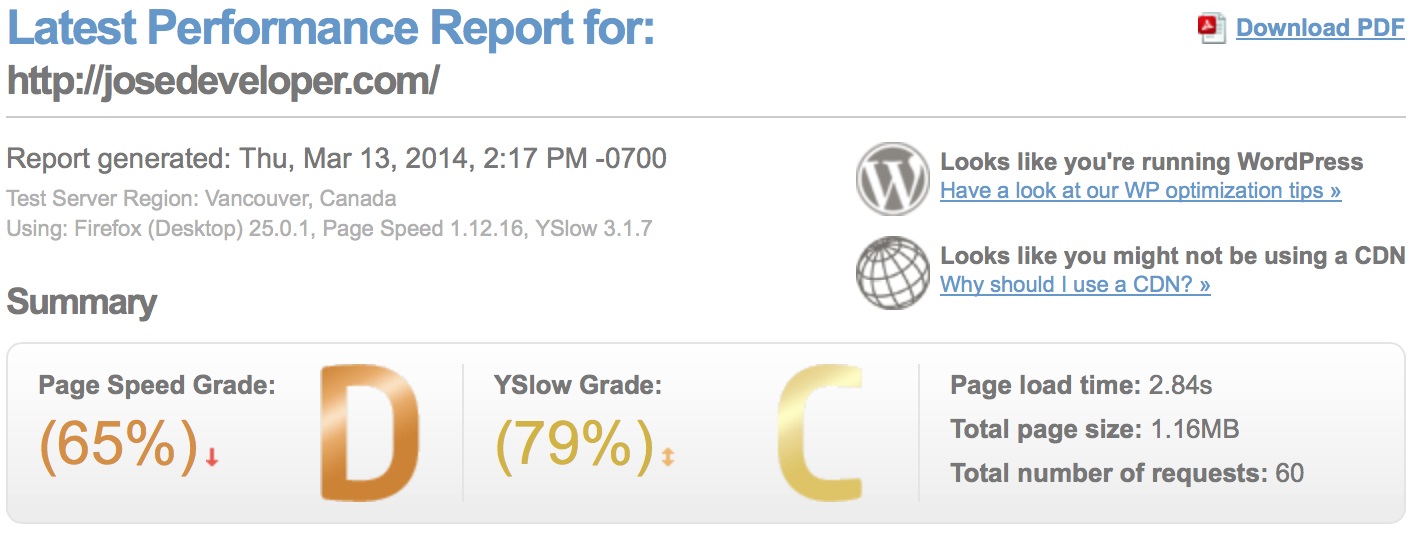The height and width of the screenshot is (534, 1420).
Task: Click the large C grade icon
Action: [820, 433]
